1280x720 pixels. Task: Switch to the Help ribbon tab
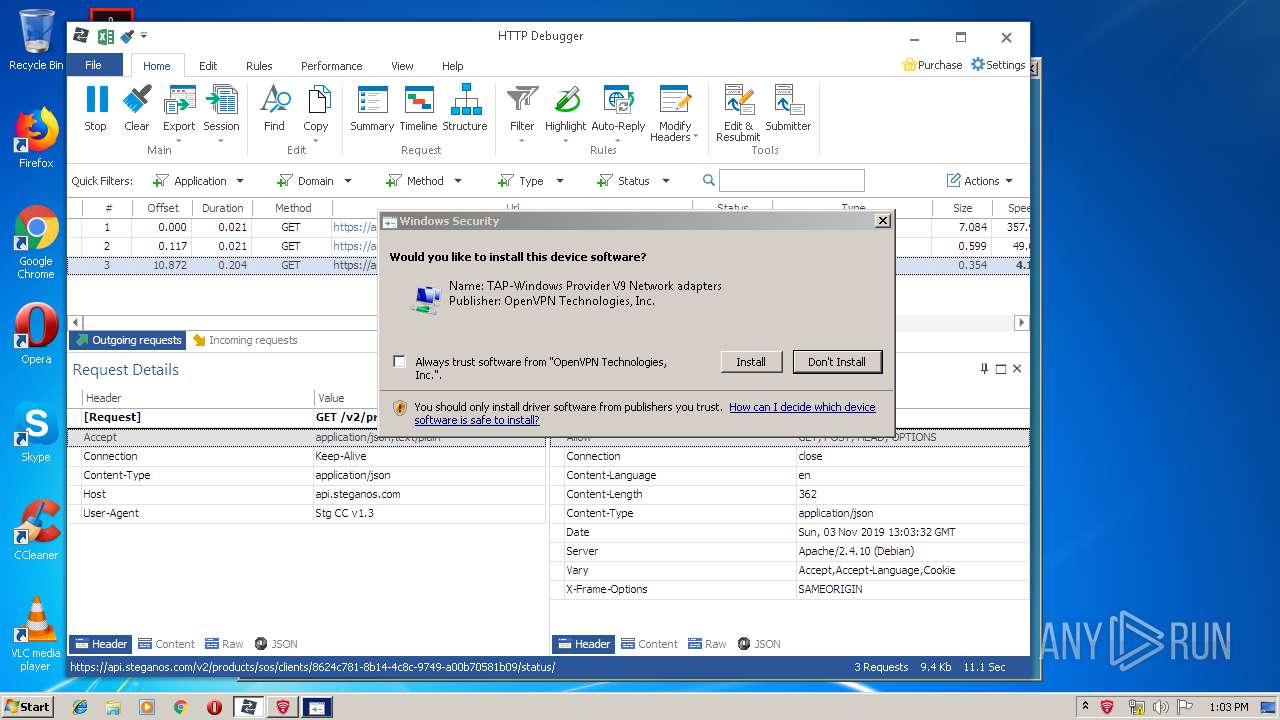(453, 66)
